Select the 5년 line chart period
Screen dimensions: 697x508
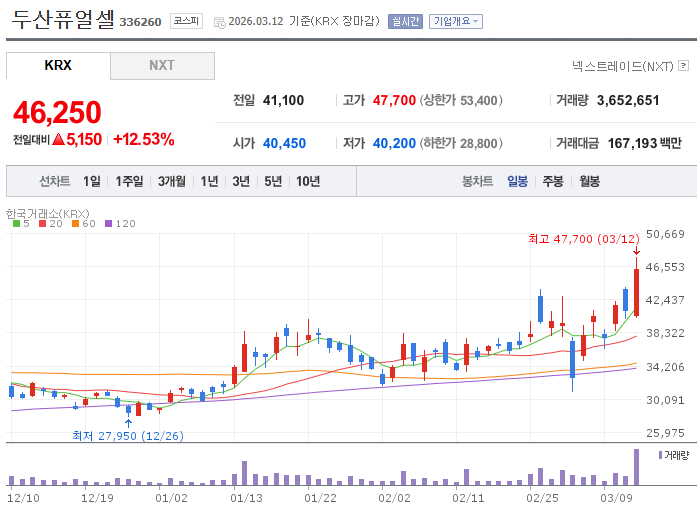click(273, 181)
